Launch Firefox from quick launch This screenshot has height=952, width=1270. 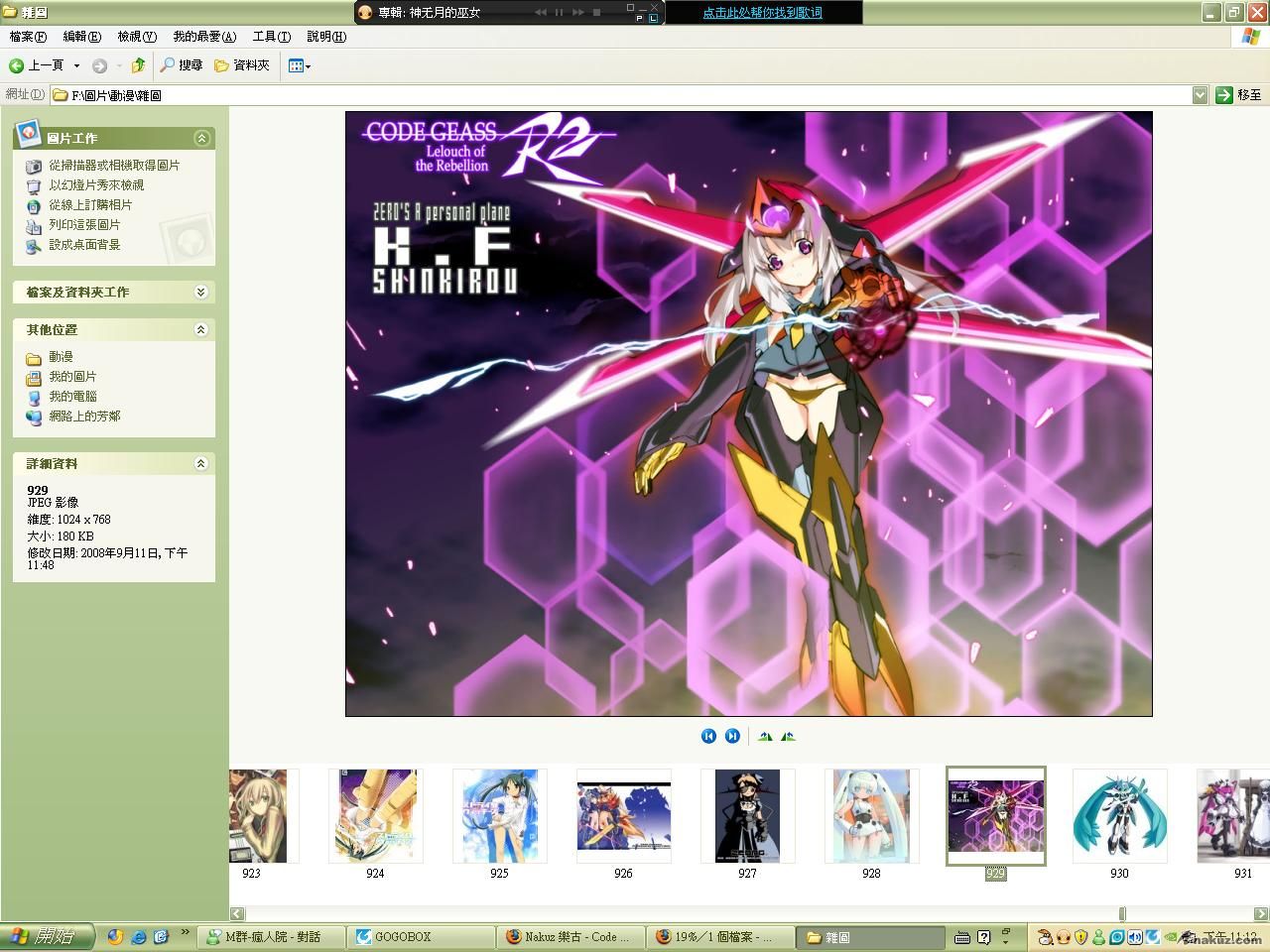[115, 936]
